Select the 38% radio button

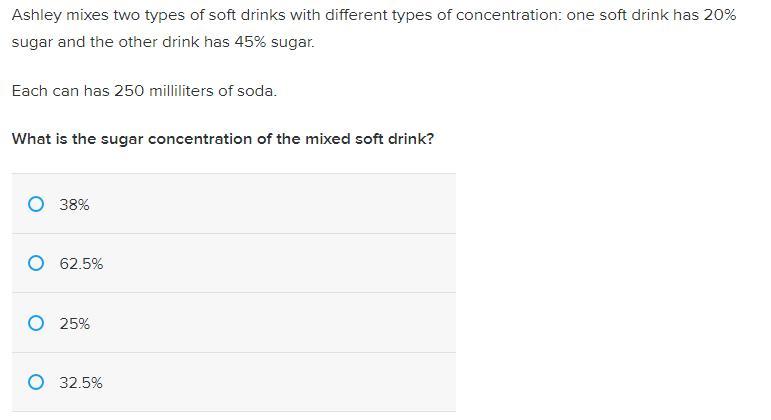[36, 204]
